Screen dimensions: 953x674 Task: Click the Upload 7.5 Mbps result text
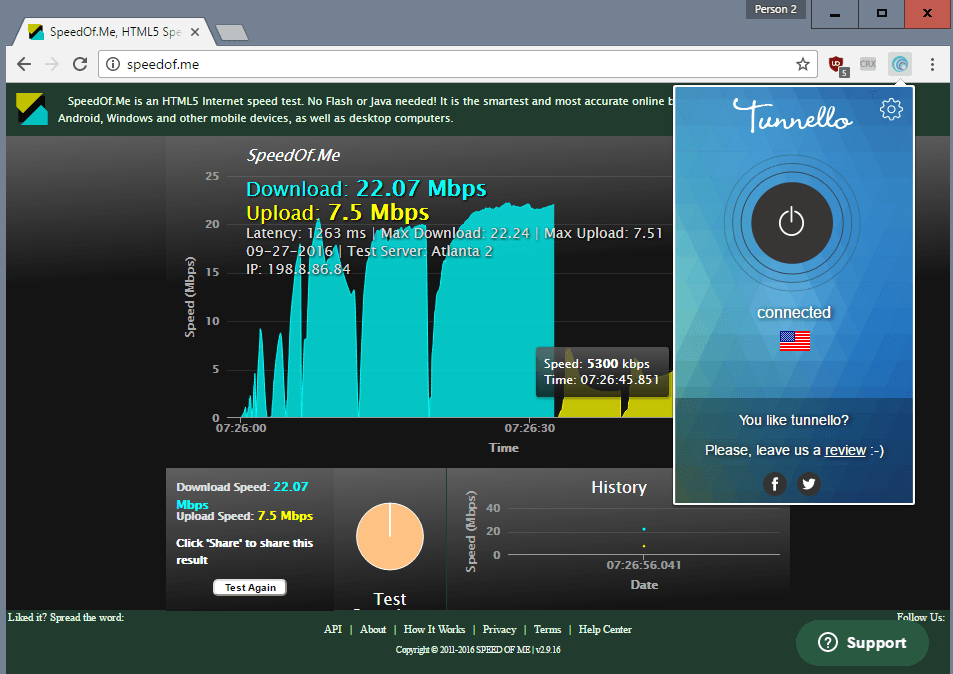337,212
